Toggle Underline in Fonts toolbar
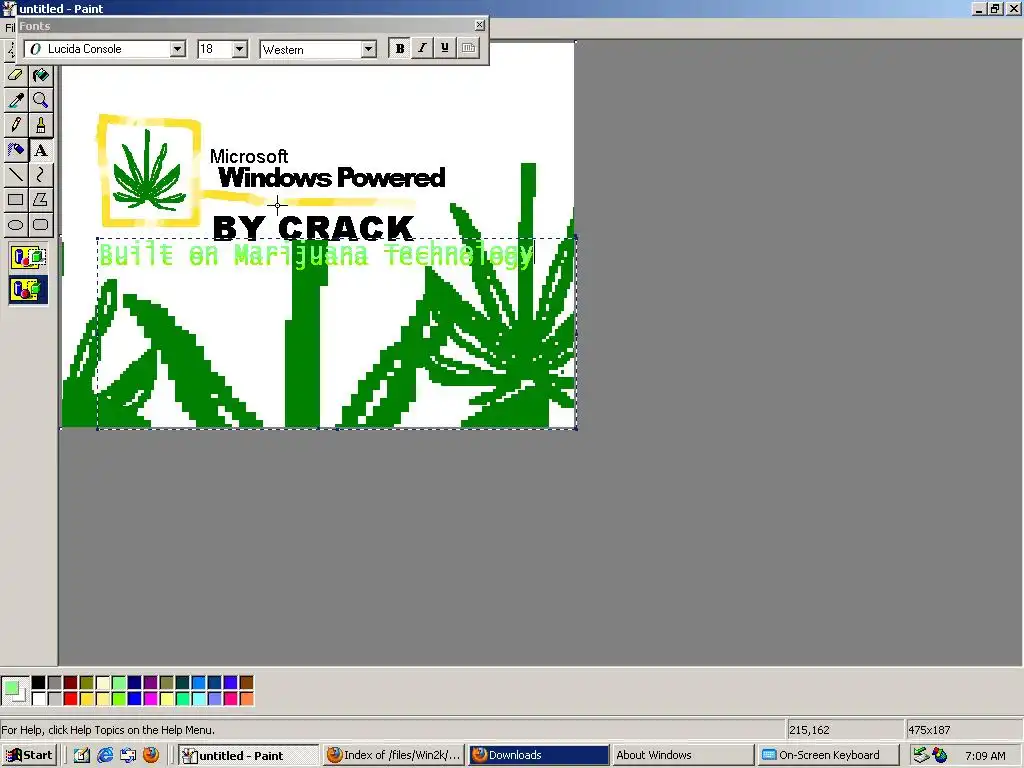 [445, 48]
